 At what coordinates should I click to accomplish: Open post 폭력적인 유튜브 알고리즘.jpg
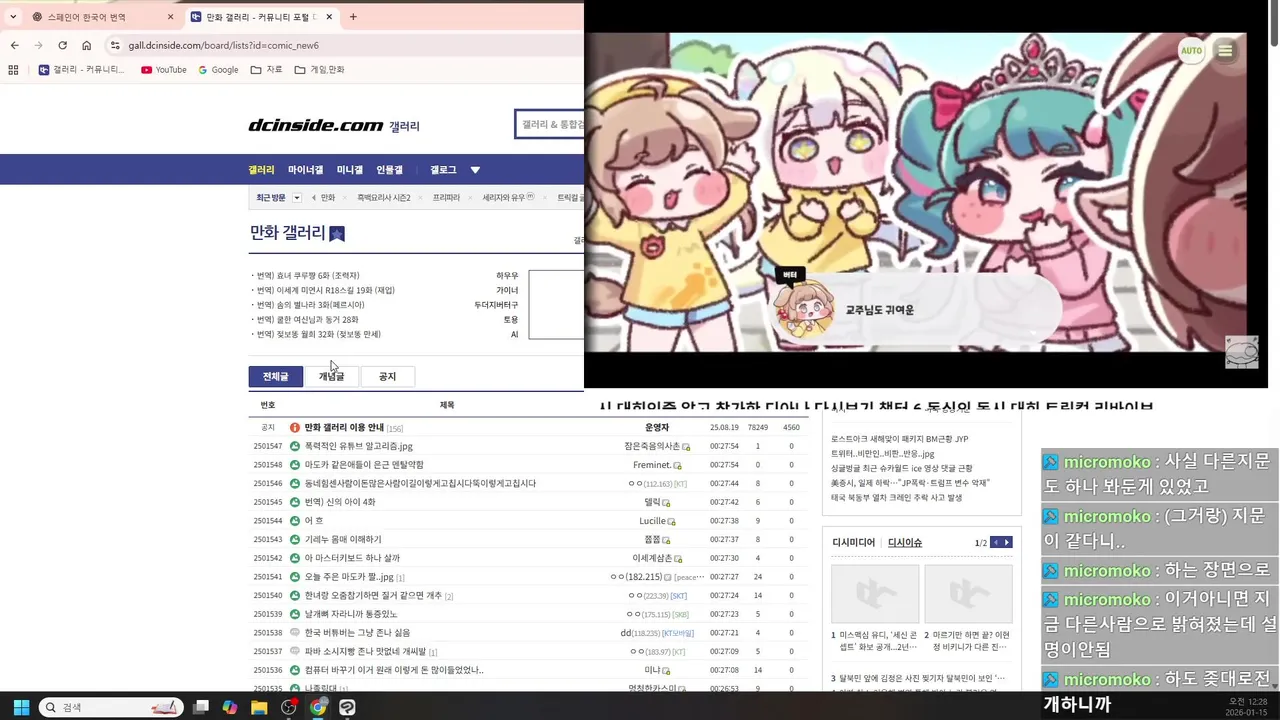click(359, 446)
